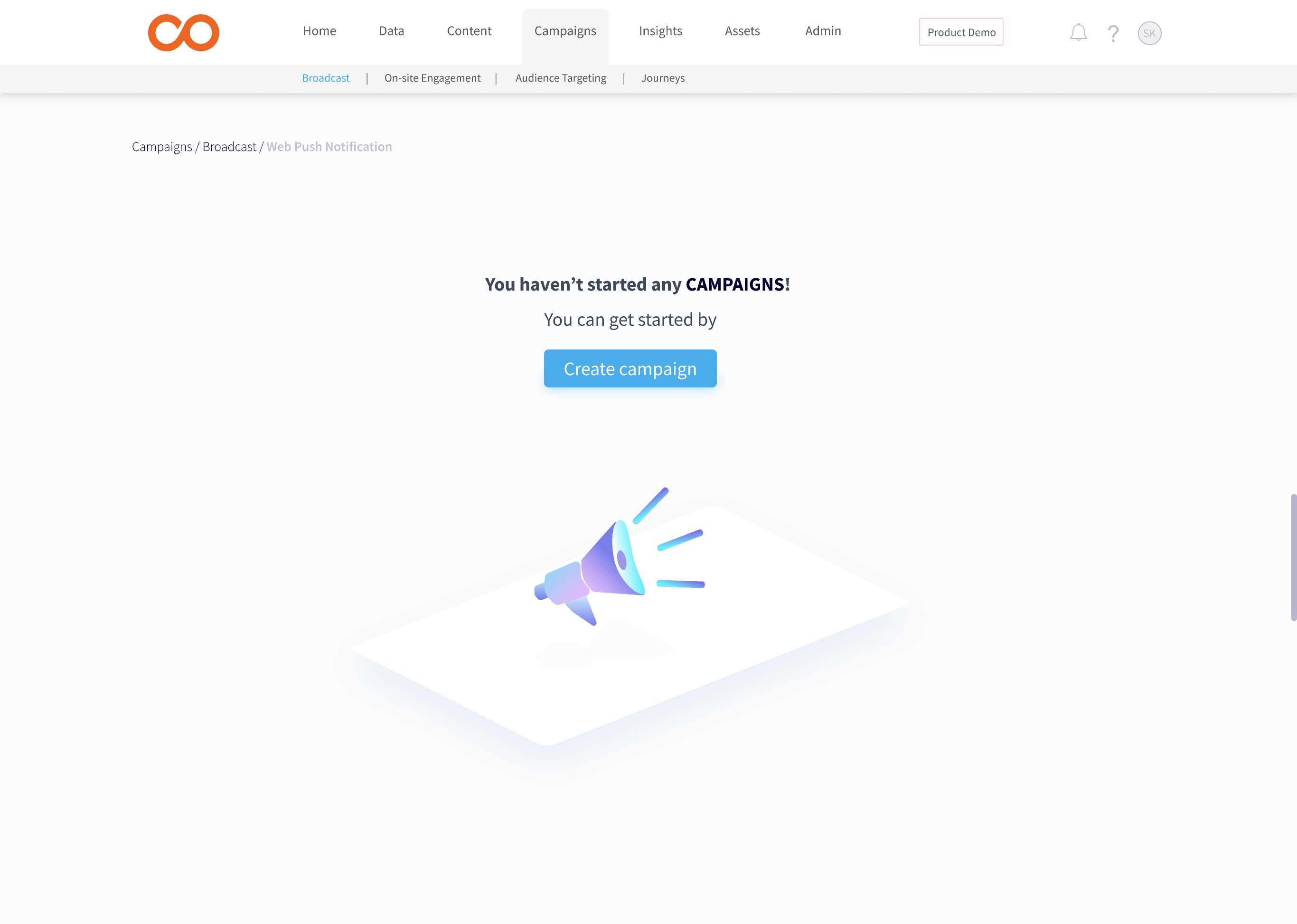Open the Journeys section
The height and width of the screenshot is (924, 1297).
663,78
